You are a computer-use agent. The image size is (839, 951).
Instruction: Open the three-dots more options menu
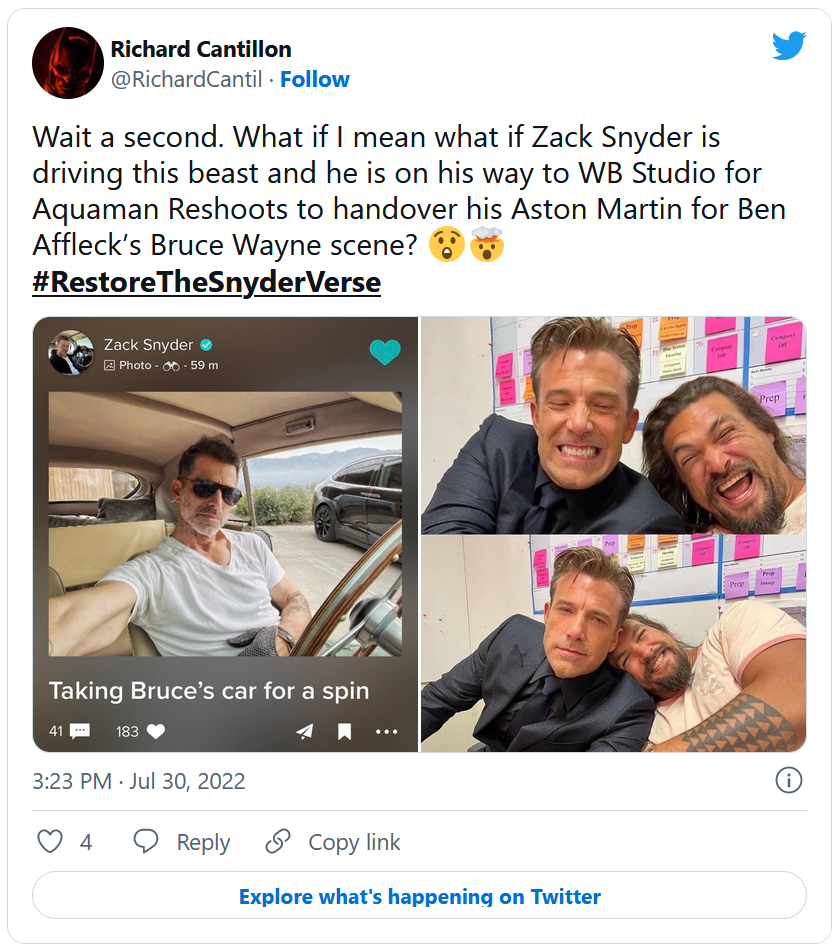(386, 732)
